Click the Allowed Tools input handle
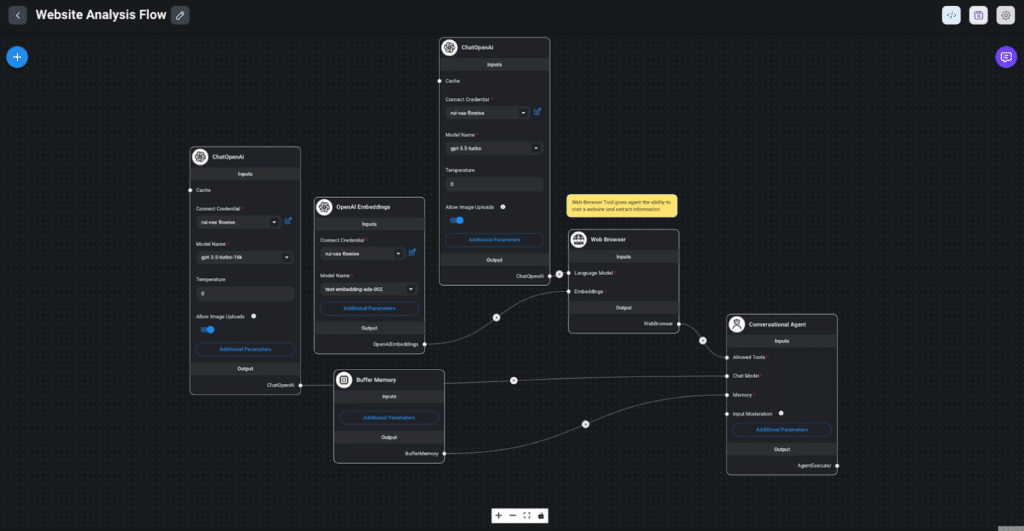 (727, 357)
